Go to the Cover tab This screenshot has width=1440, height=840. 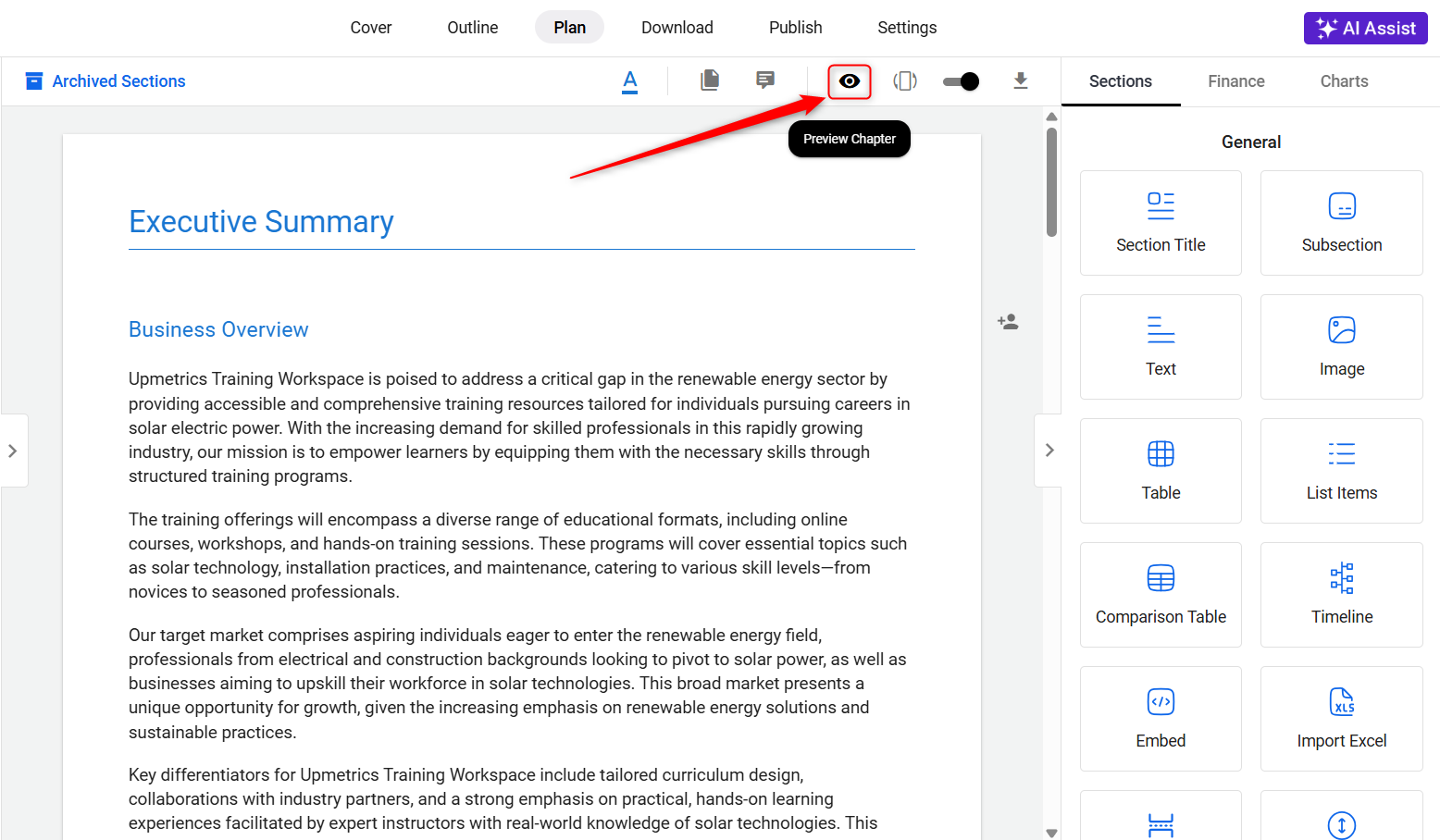coord(371,28)
